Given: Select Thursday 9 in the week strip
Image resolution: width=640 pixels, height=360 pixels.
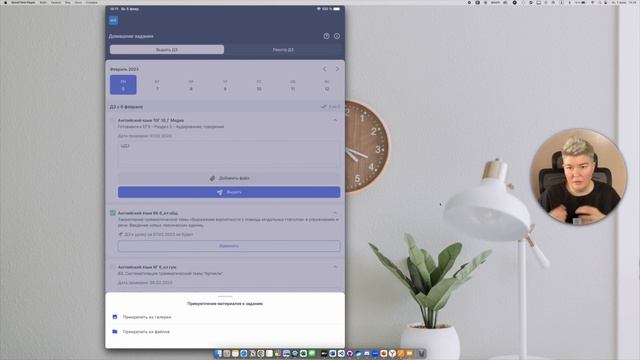Looking at the screenshot, I should (x=225, y=85).
